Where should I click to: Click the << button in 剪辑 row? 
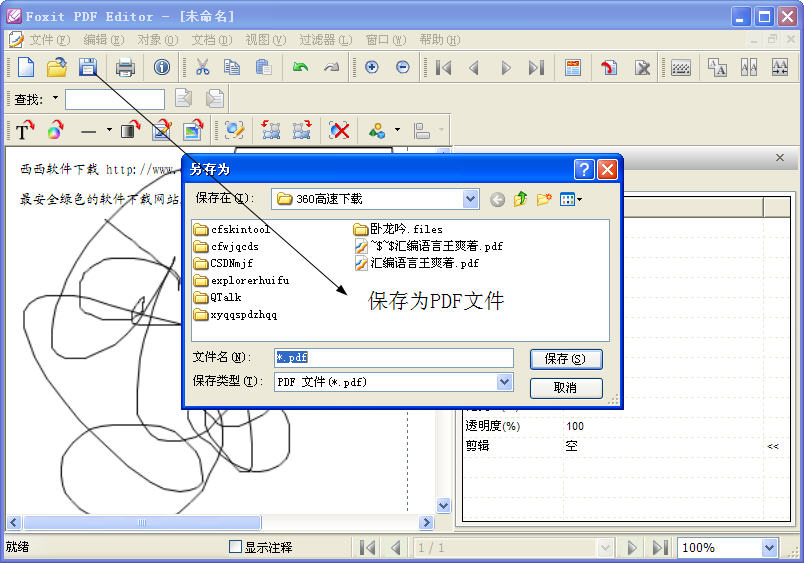point(773,446)
